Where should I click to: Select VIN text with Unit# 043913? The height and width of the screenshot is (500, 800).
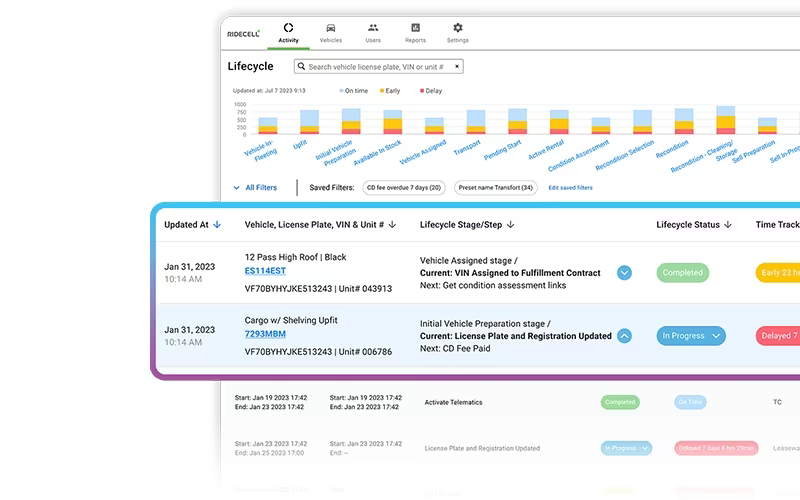[318, 289]
